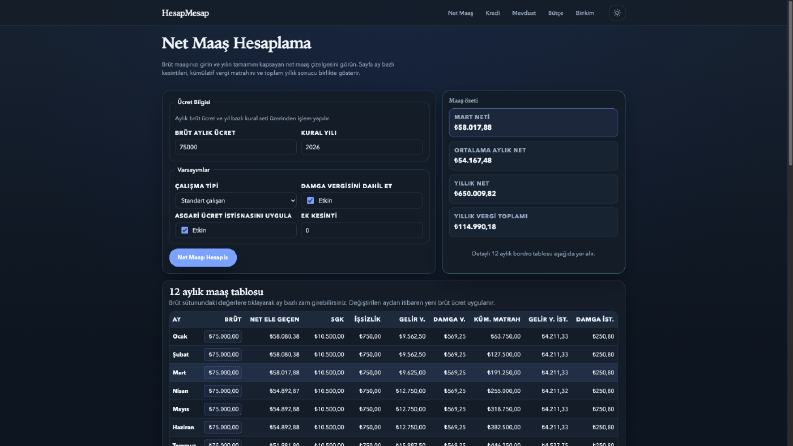Toggle Asgari Ücret İstisnasını Uygula checkbox
Viewport: 793px width, 446px height.
click(185, 231)
